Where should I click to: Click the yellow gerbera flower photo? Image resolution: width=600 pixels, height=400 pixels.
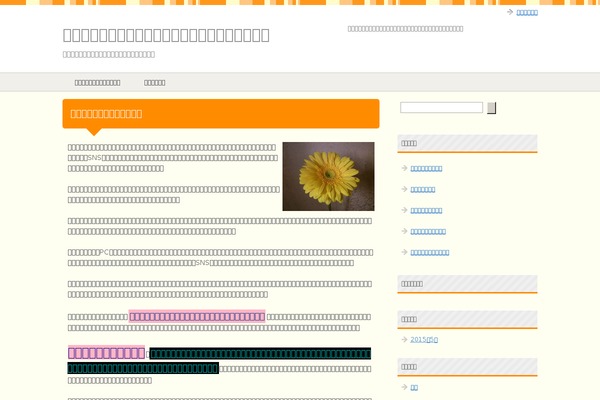328,176
